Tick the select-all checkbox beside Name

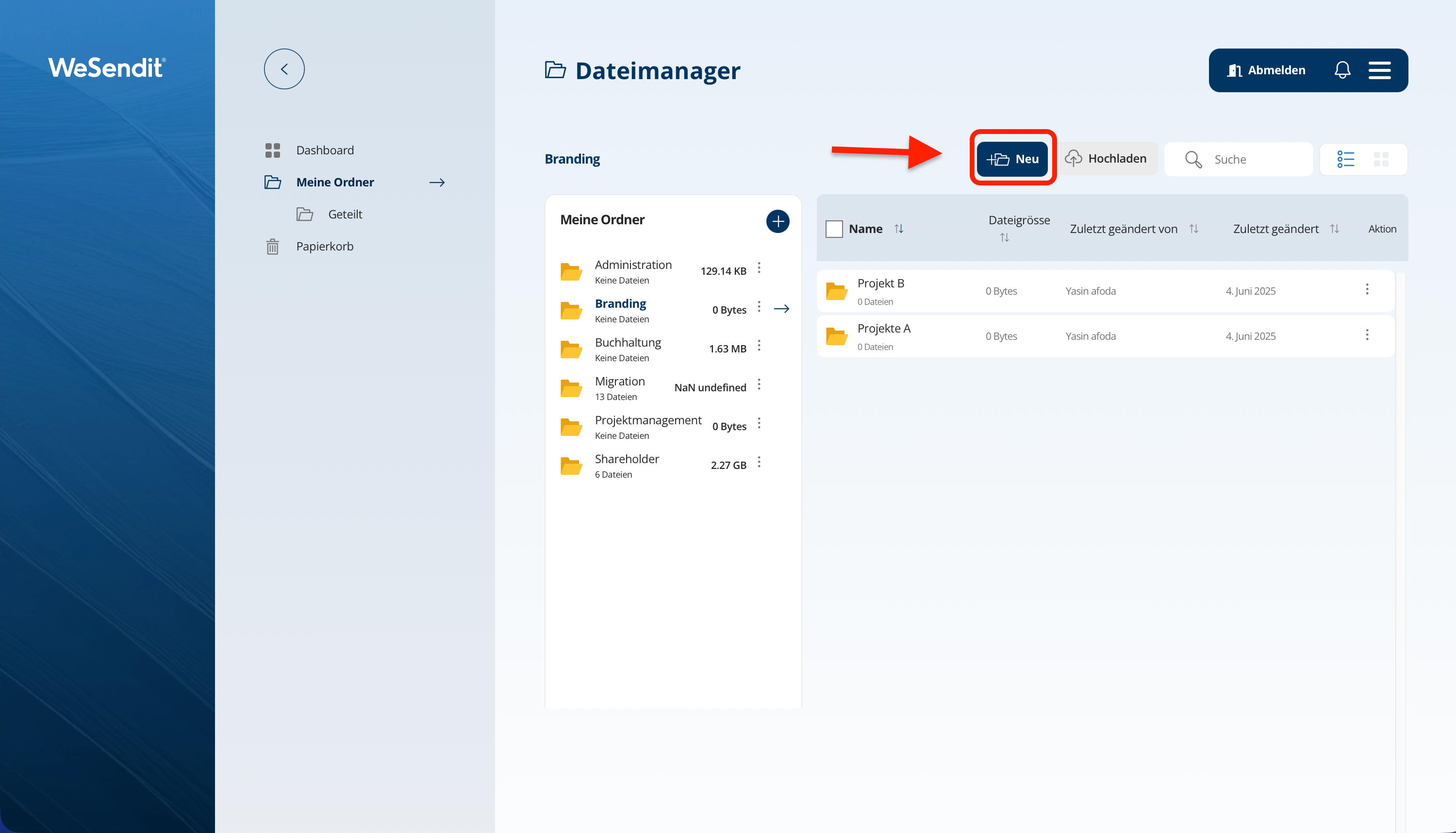coord(833,229)
